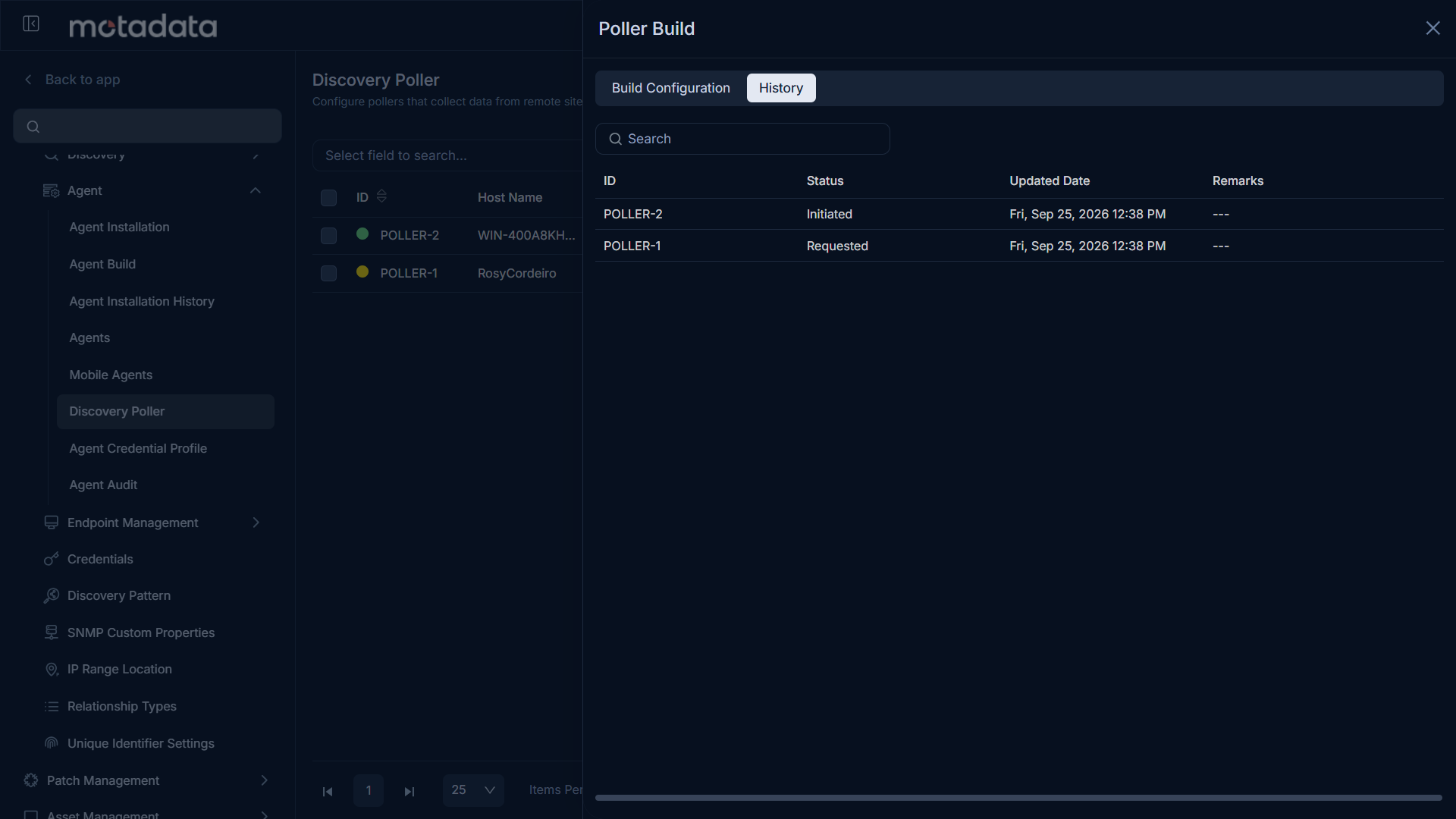1456x819 pixels.
Task: Click the Status column header
Action: click(x=825, y=180)
